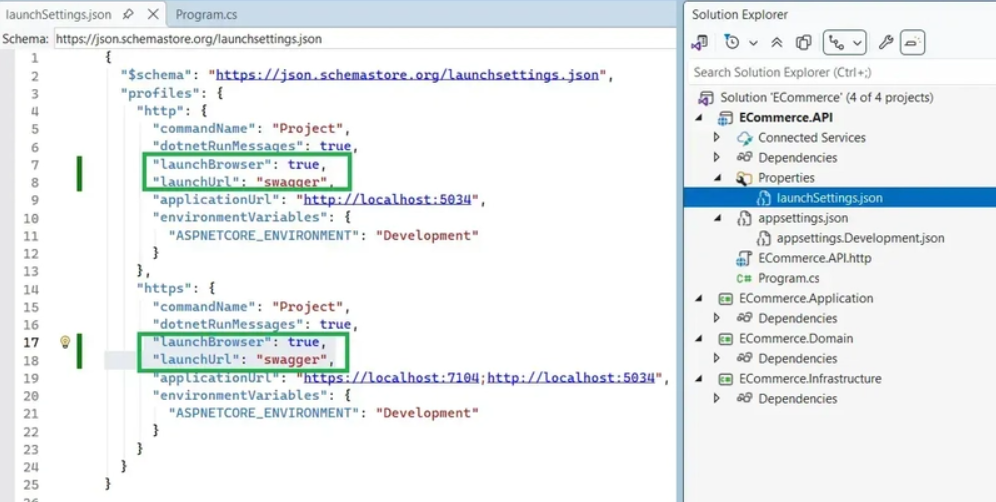Click the appsettings.json file icon

point(744,218)
